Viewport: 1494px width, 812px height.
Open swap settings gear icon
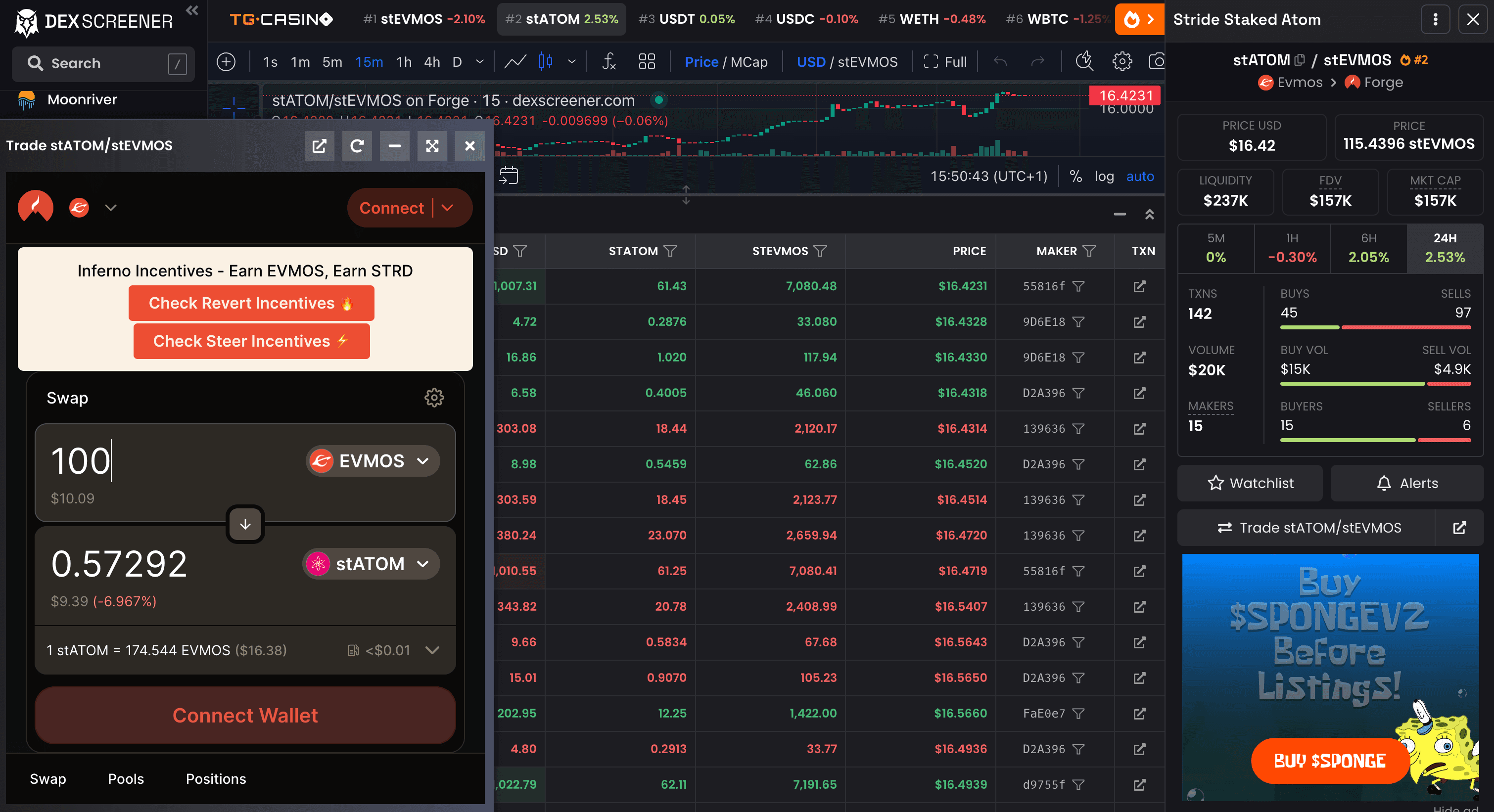click(434, 398)
